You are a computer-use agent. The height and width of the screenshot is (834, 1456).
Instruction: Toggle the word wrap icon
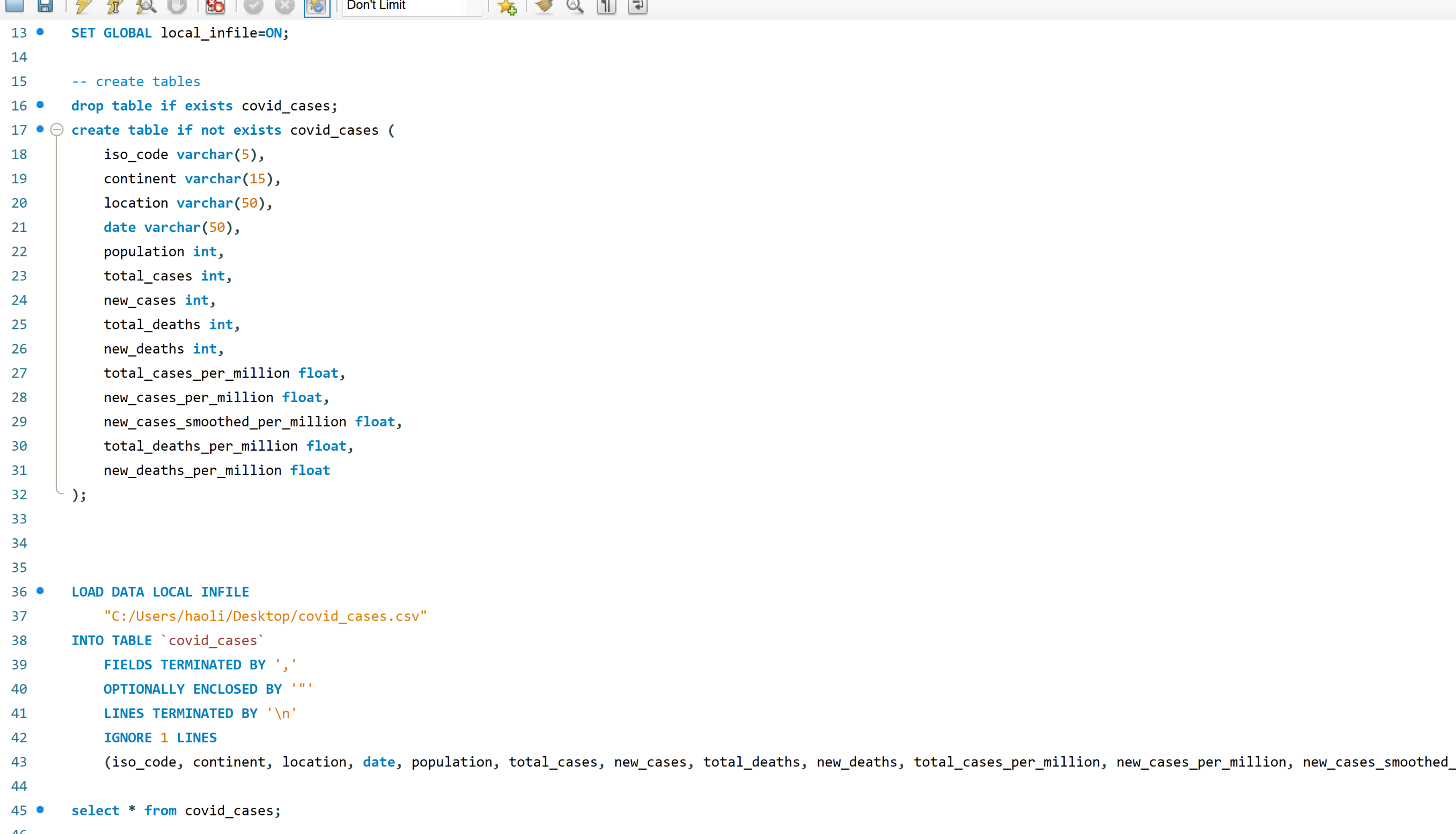click(637, 6)
